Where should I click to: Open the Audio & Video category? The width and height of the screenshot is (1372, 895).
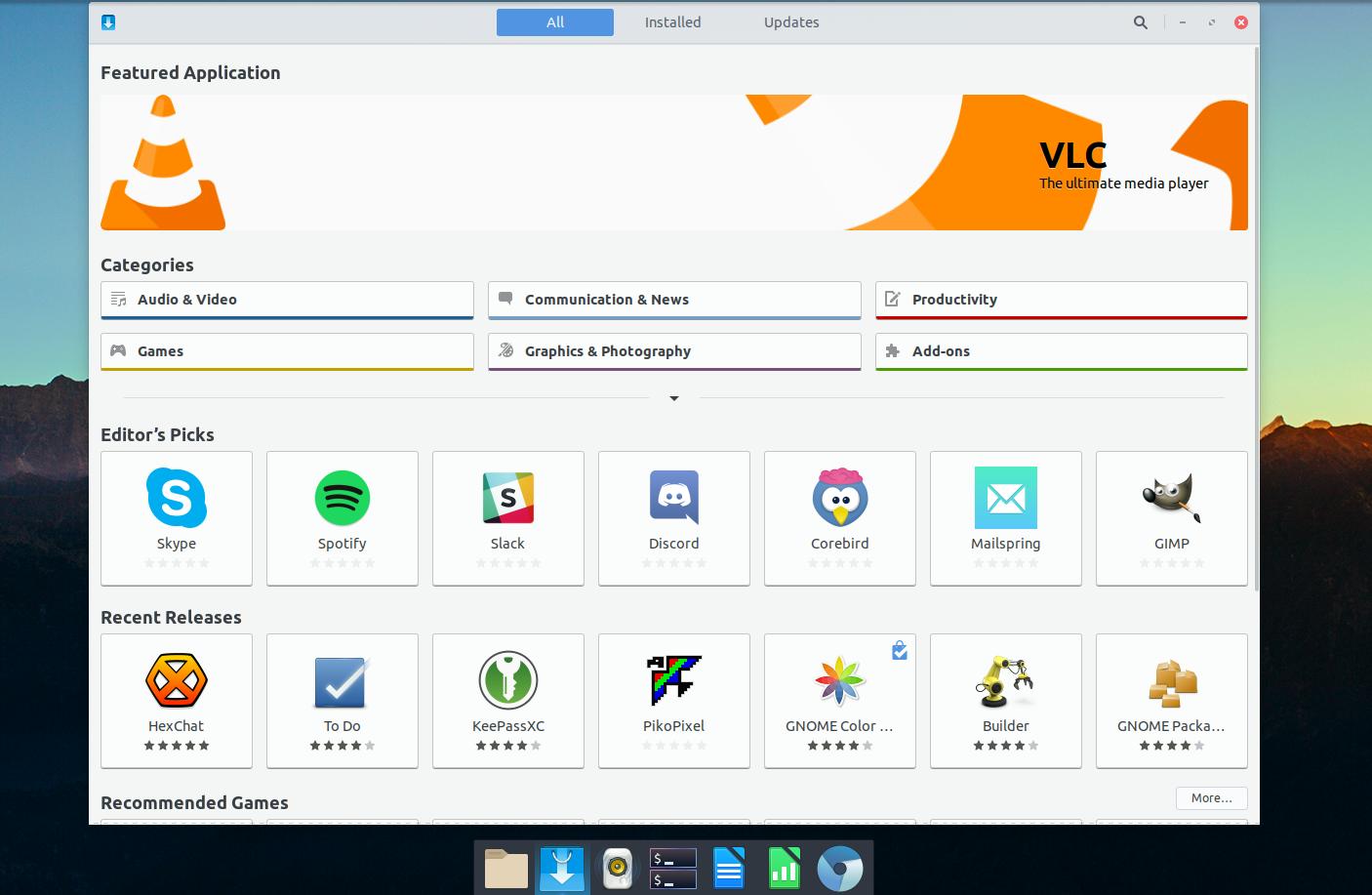(287, 300)
